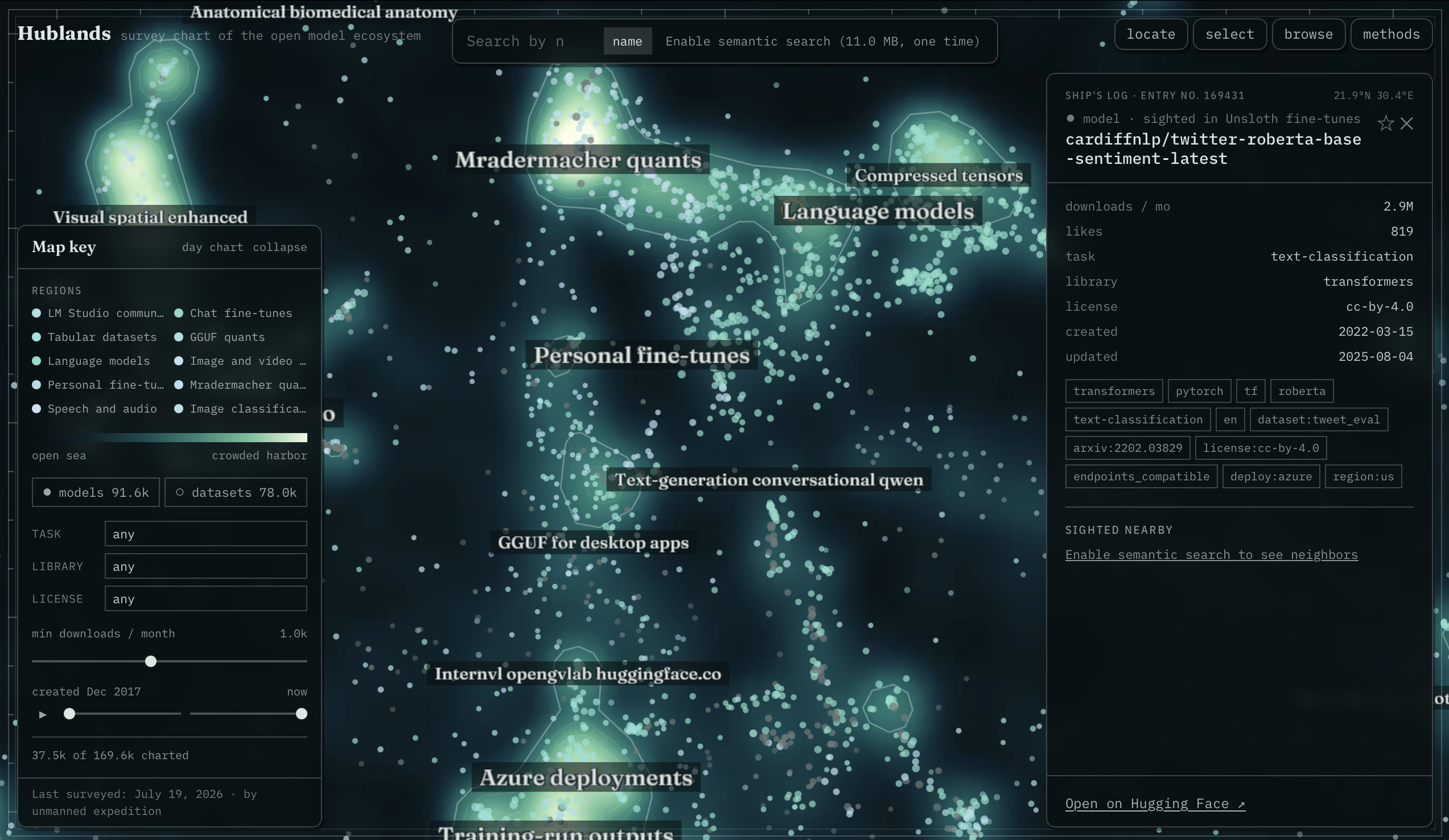Screen dimensions: 1449x840
Task: Click the GGUF for desktop apps label
Action: coord(593,542)
